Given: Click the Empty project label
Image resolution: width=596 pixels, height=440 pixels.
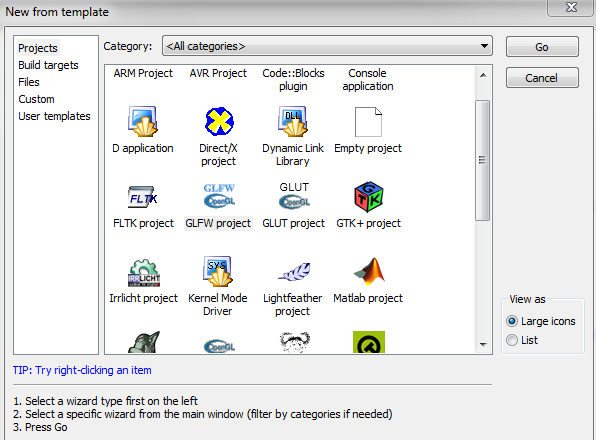Looking at the screenshot, I should (x=368, y=148).
